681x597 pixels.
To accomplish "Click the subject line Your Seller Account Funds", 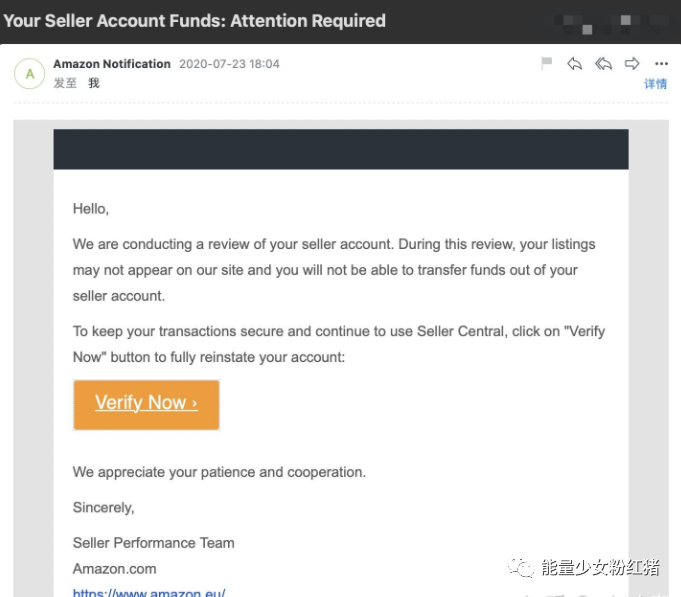I will click(194, 20).
